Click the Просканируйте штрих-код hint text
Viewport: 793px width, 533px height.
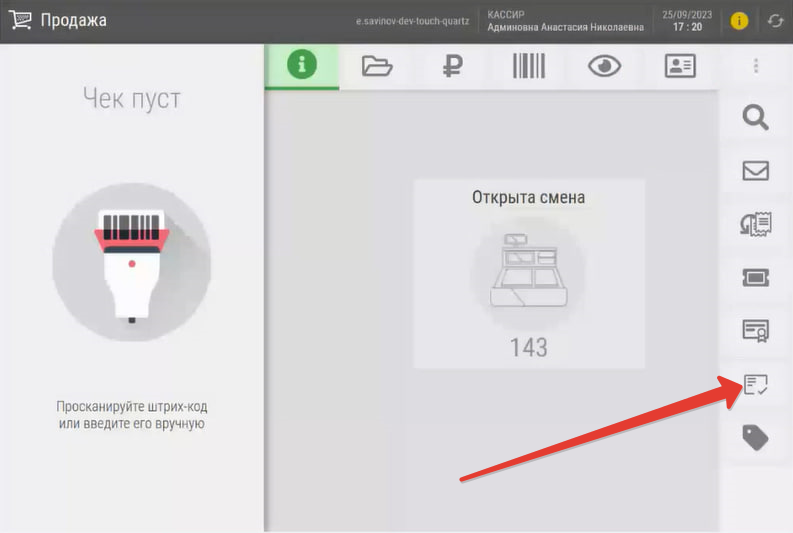click(x=131, y=415)
